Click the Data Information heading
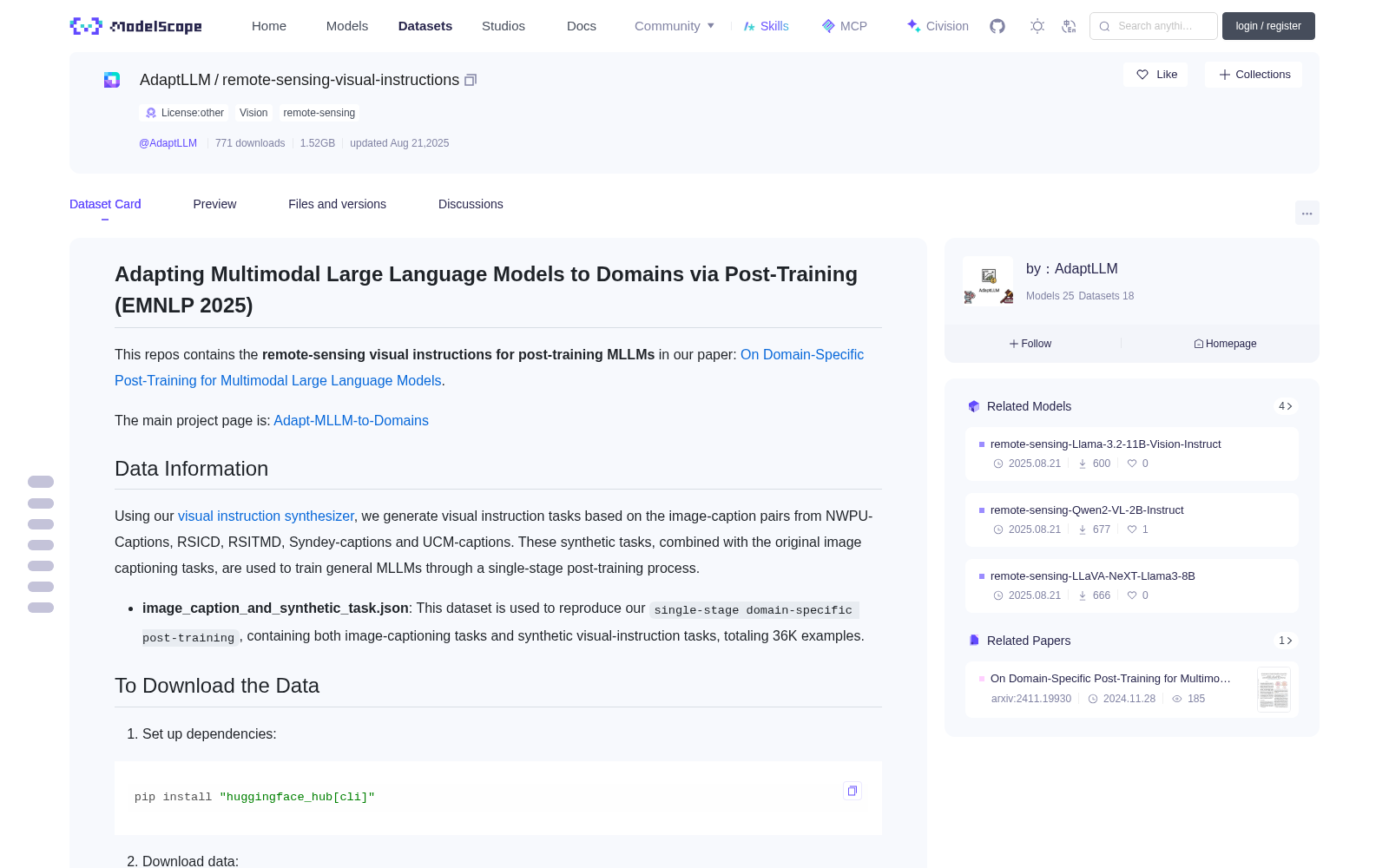 191,469
